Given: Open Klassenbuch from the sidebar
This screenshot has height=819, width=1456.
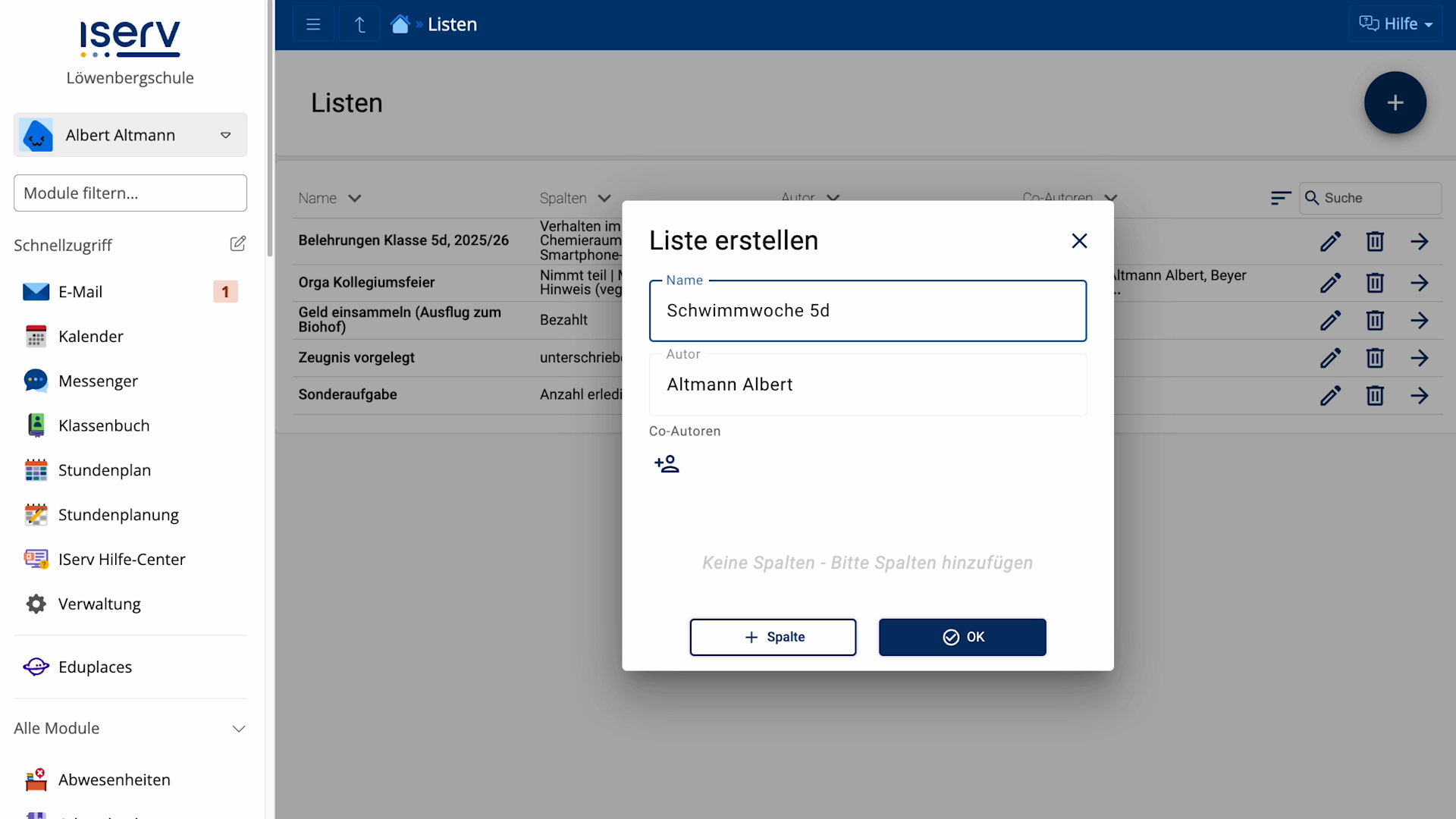Looking at the screenshot, I should [104, 425].
